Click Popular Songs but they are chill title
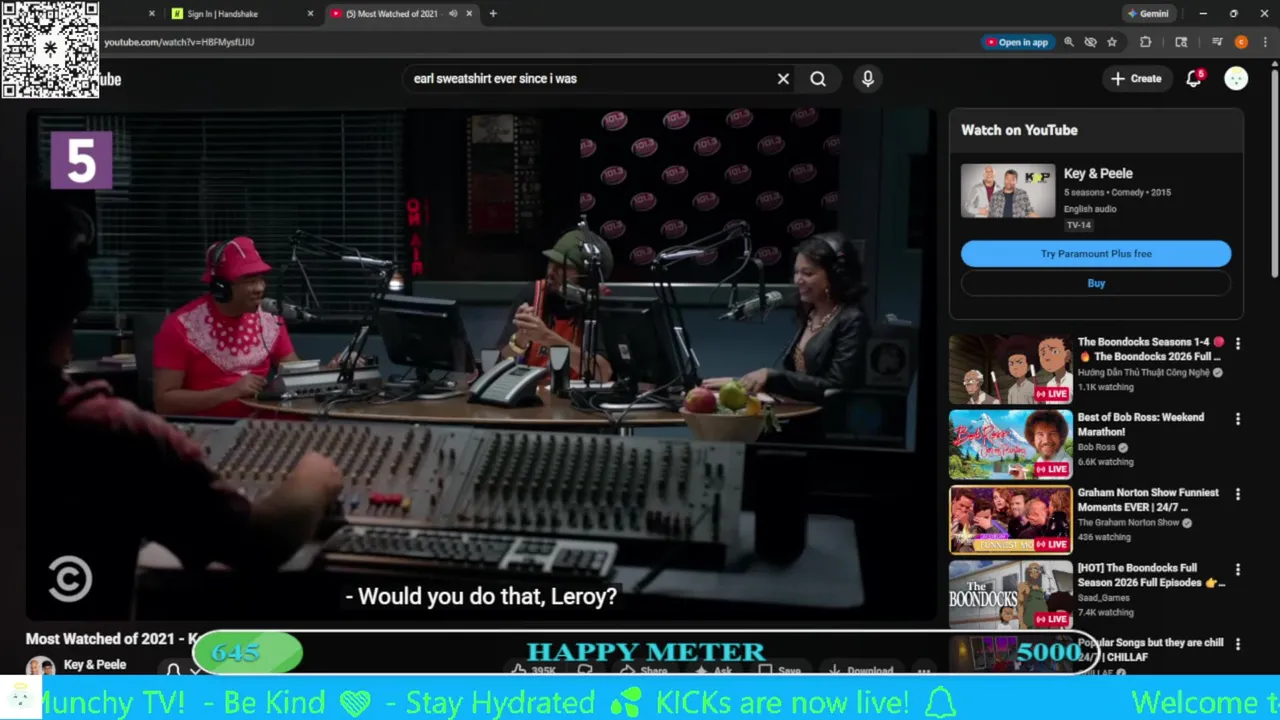Viewport: 1280px width, 720px height. [x=1150, y=650]
